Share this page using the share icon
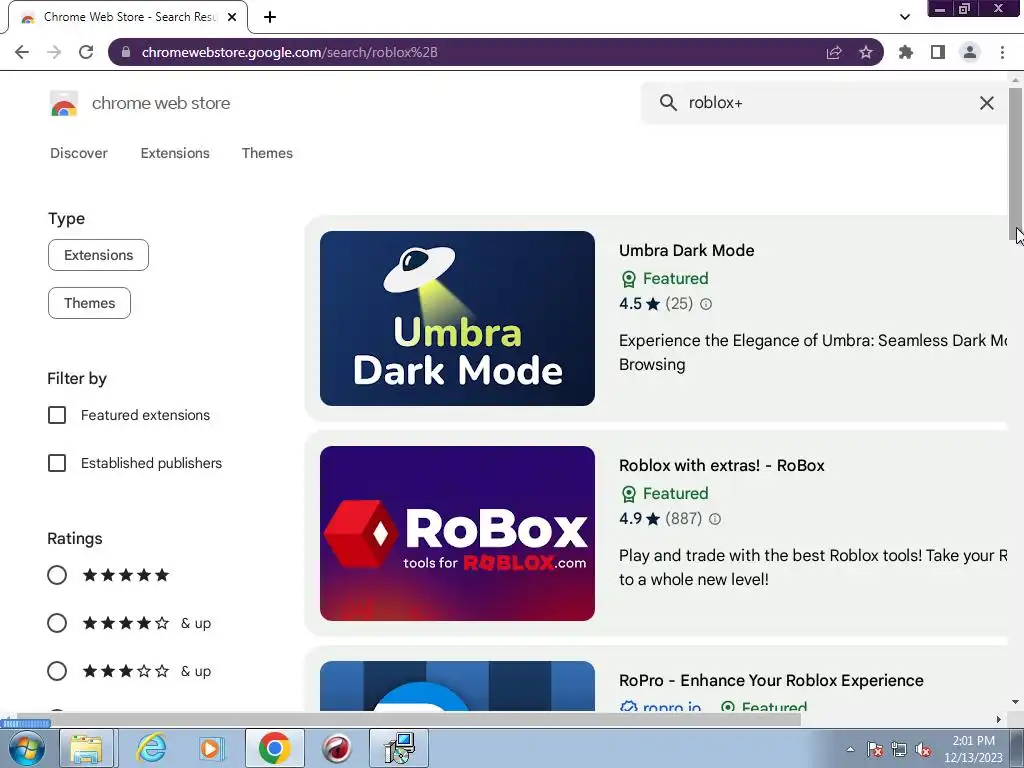Image resolution: width=1024 pixels, height=768 pixels. pyautogui.click(x=834, y=52)
